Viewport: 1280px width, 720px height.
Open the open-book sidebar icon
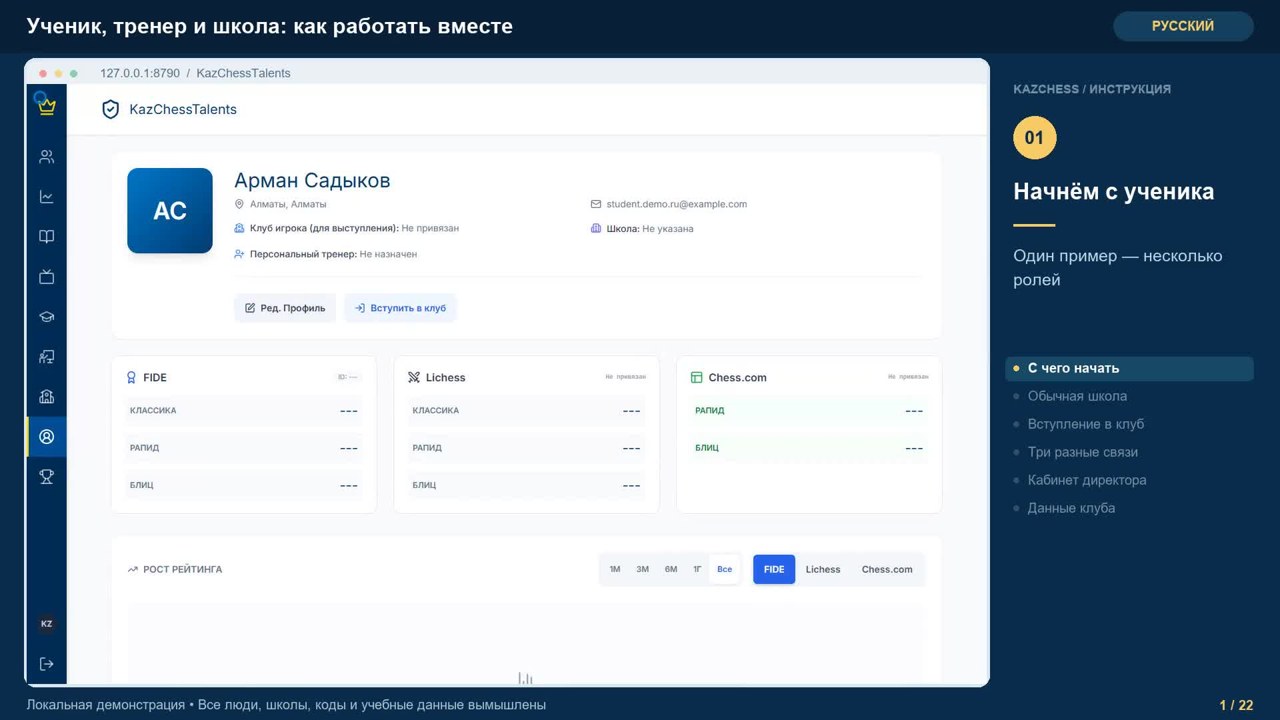tap(46, 237)
